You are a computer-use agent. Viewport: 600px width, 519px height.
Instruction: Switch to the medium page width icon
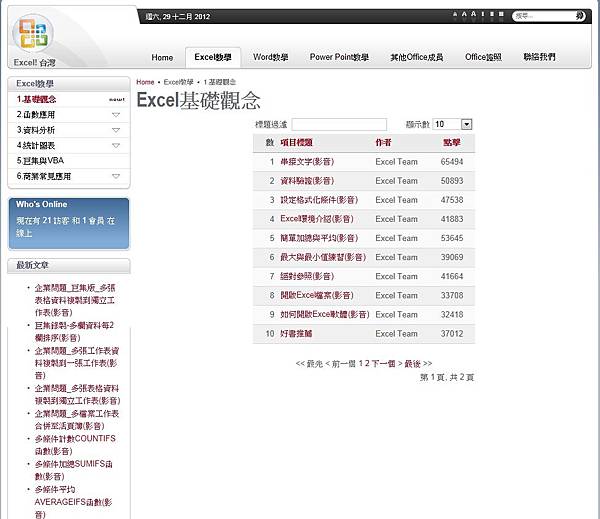click(492, 14)
